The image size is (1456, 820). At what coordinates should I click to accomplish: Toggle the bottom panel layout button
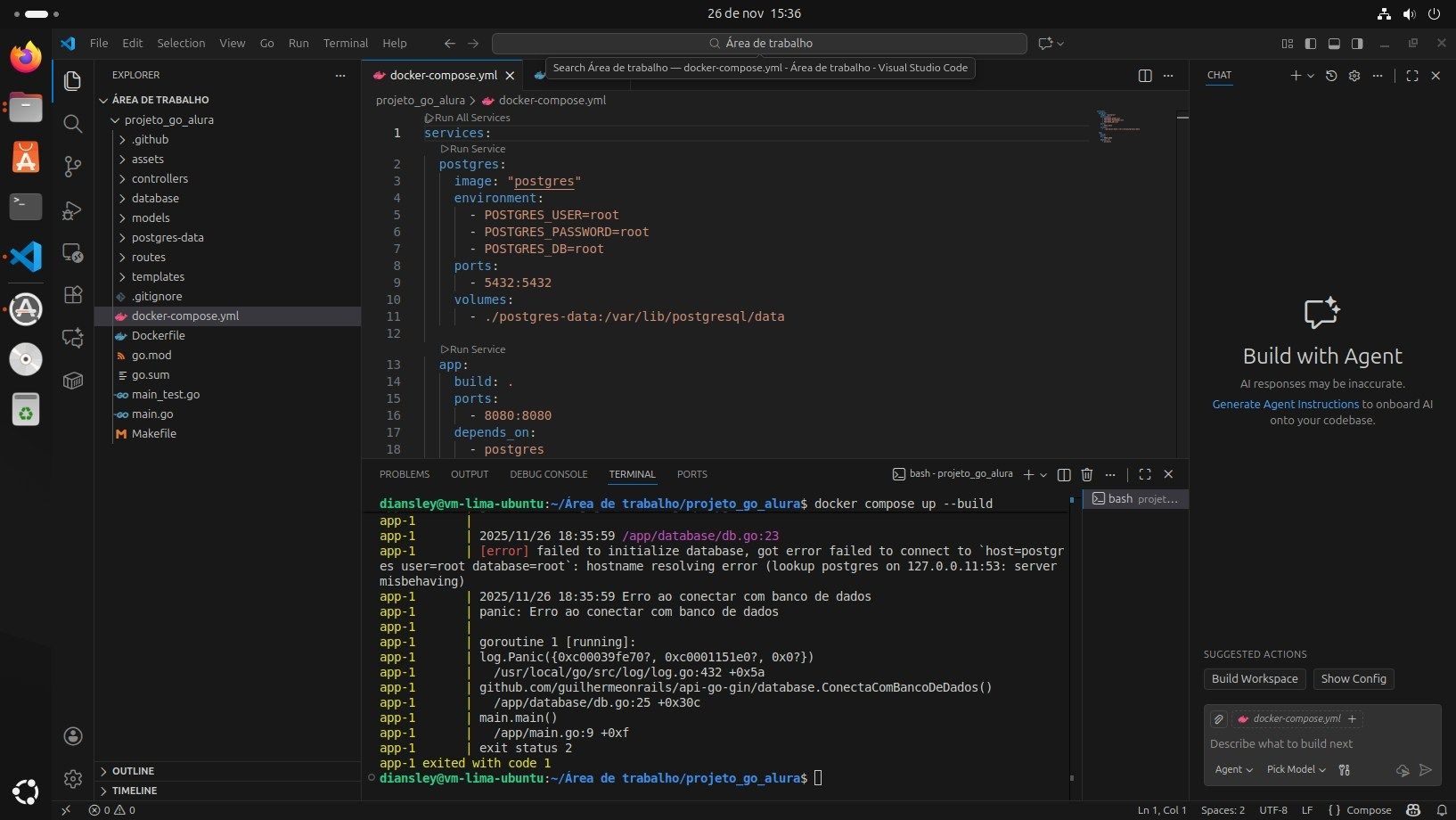pyautogui.click(x=1334, y=43)
